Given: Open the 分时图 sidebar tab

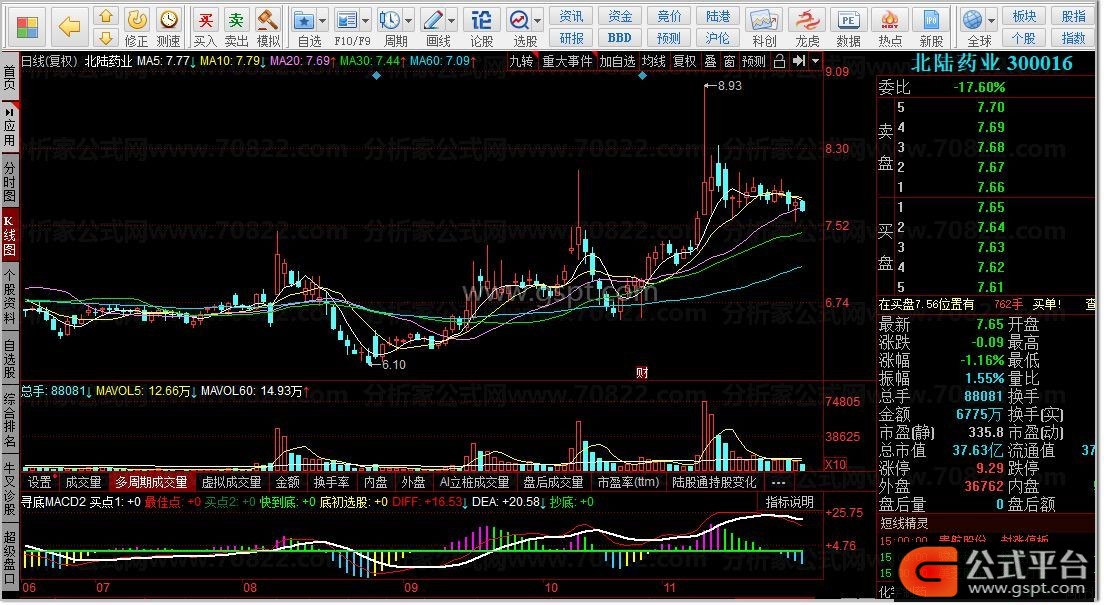Looking at the screenshot, I should (9, 181).
